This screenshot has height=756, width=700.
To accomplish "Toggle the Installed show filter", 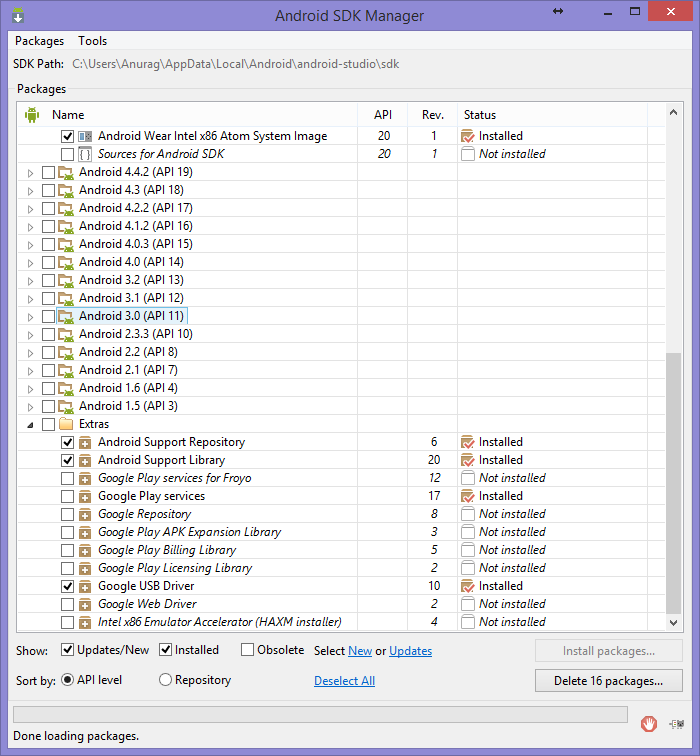I will [165, 650].
